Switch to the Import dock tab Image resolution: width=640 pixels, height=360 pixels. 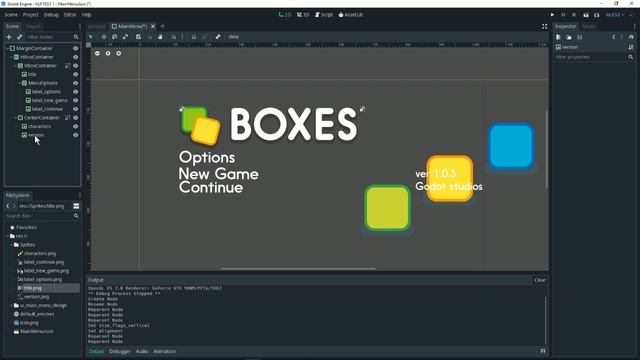(x=33, y=26)
